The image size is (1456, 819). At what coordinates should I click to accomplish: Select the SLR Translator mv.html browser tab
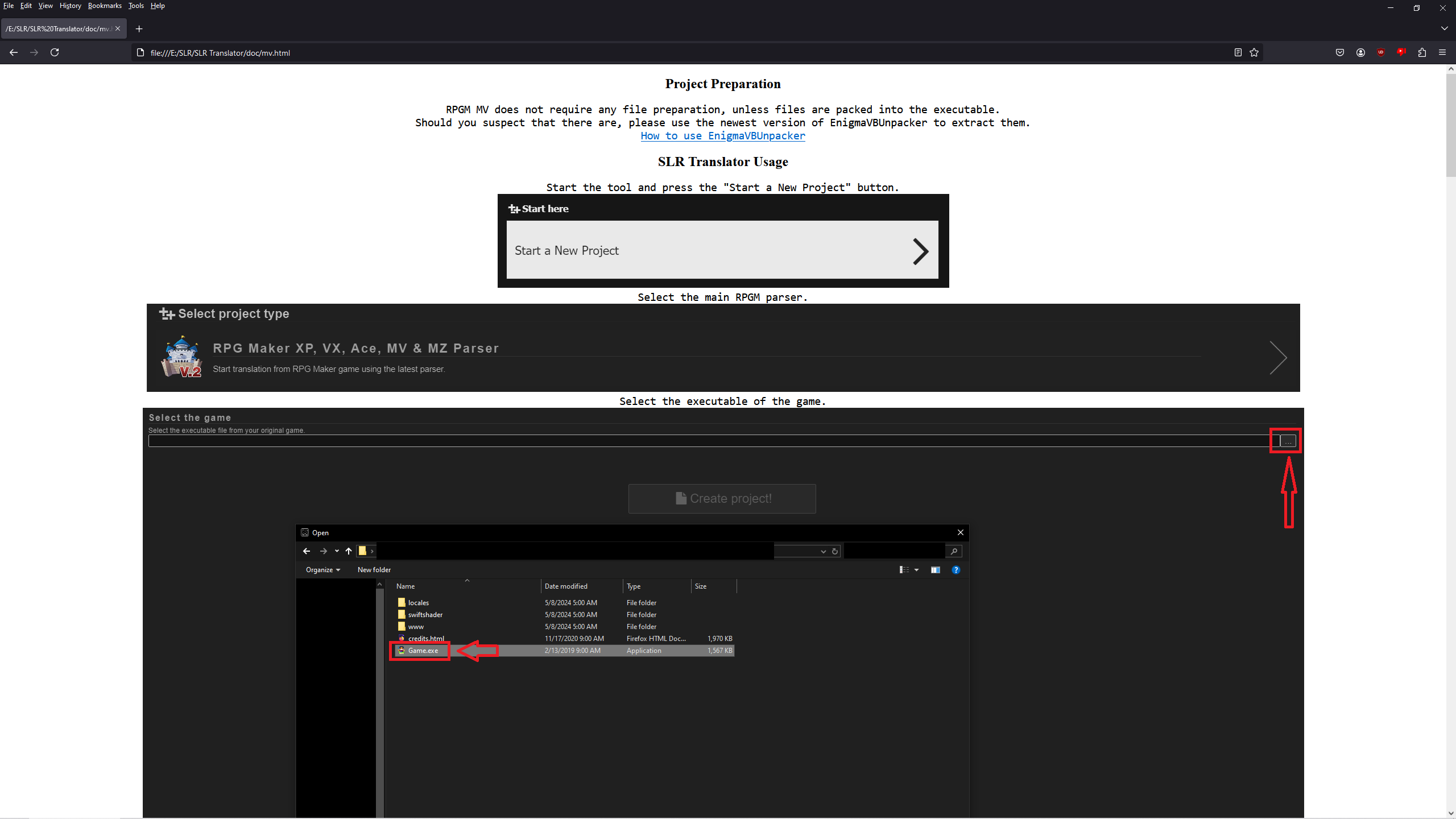tap(57, 28)
